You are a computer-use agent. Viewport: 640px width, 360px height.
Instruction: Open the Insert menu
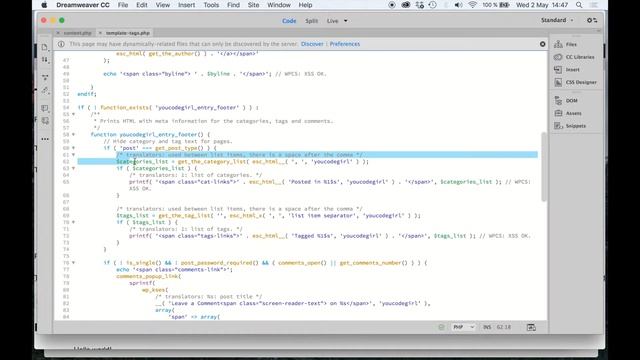pos(186,5)
